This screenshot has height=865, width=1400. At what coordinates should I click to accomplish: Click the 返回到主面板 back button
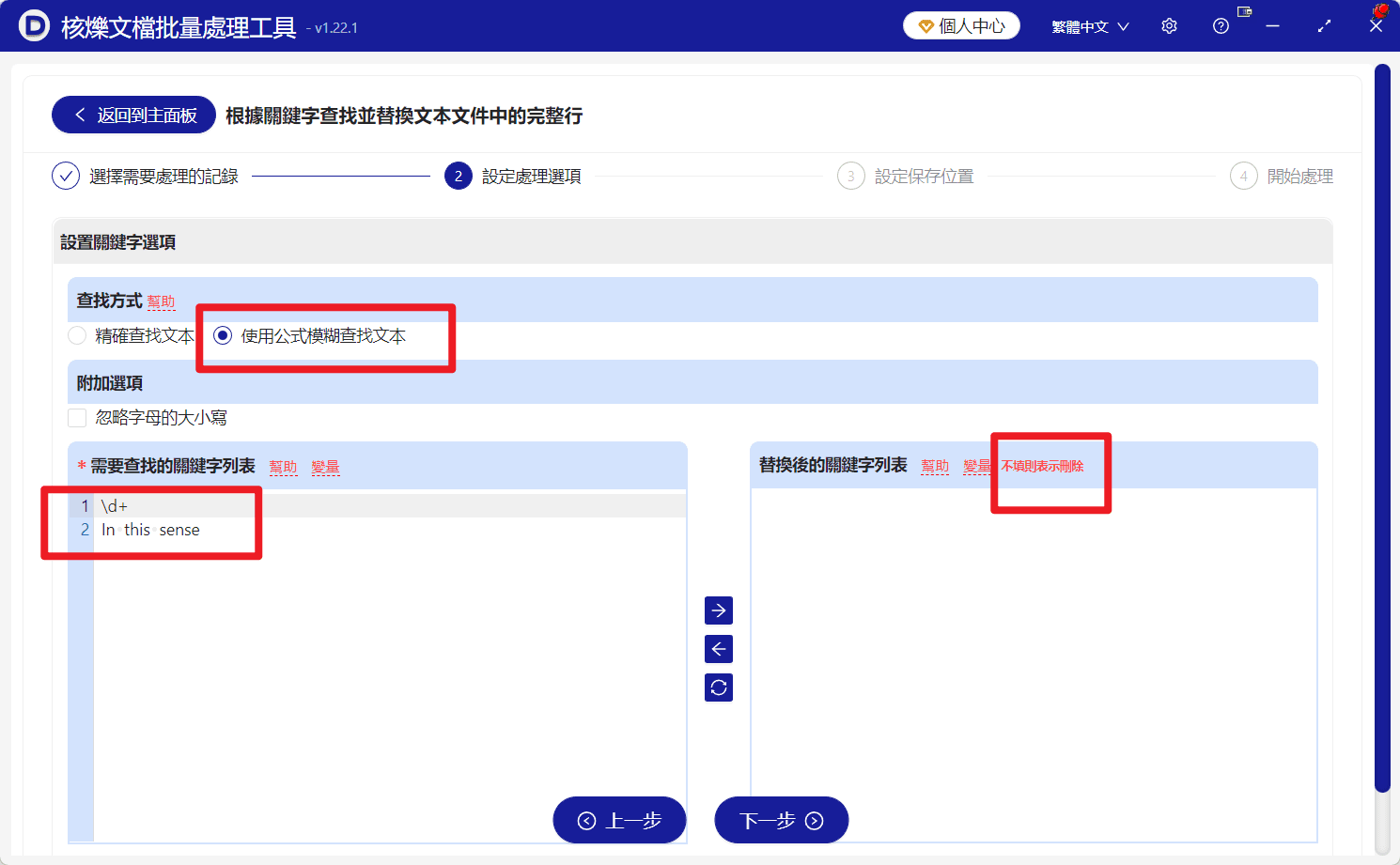tap(132, 114)
